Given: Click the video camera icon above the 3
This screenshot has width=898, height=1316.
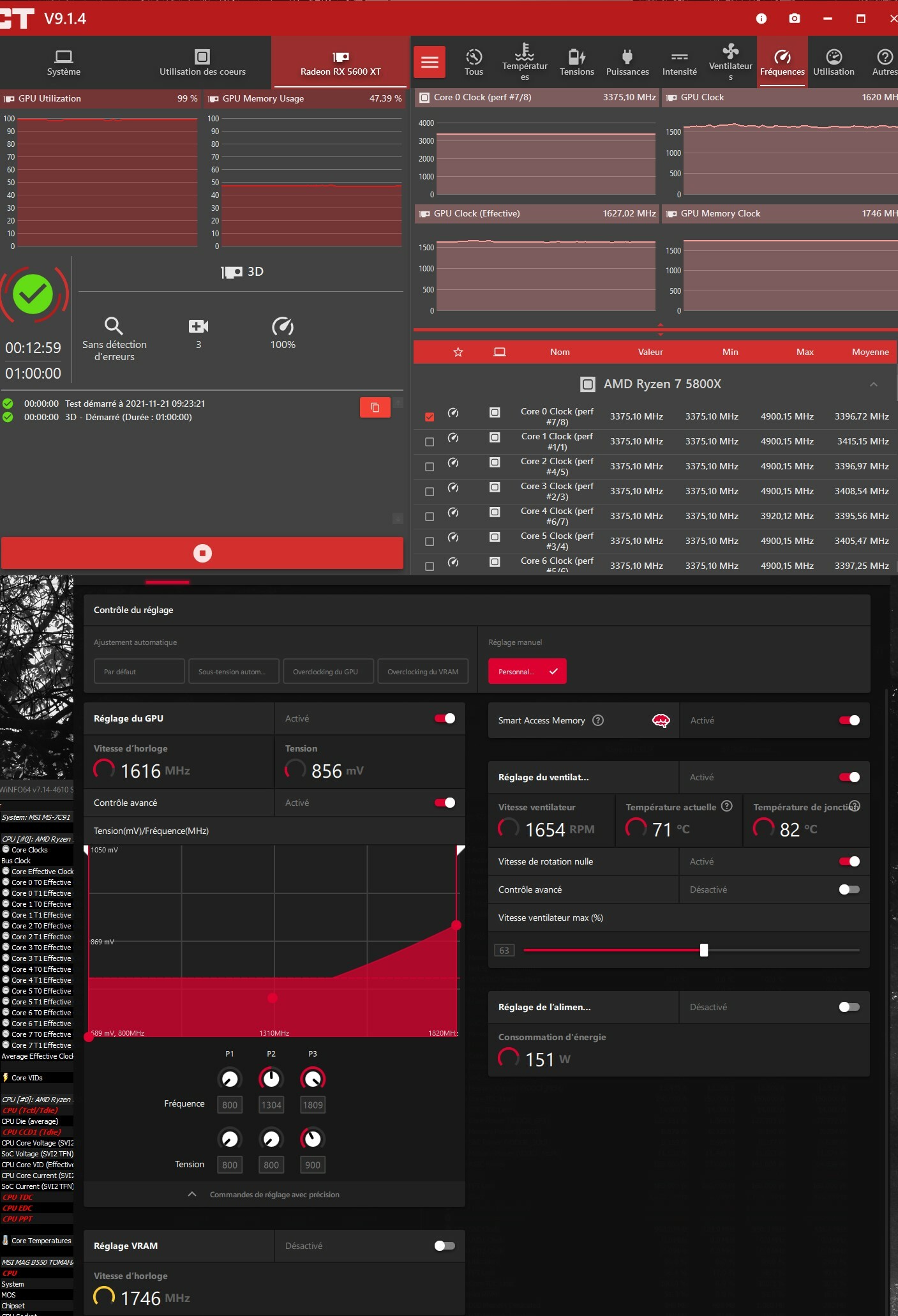Looking at the screenshot, I should 198,326.
